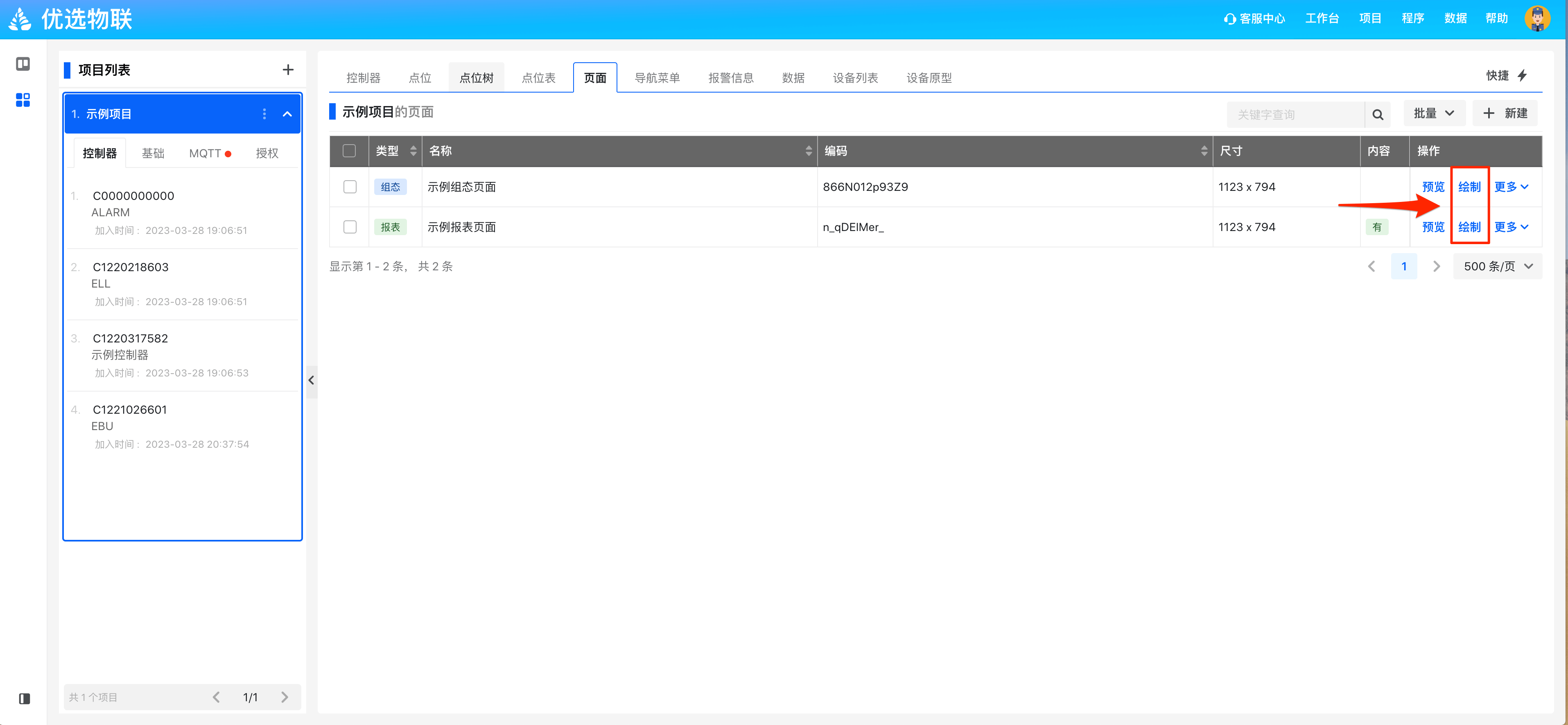This screenshot has width=1568, height=725.
Task: Go to next table page
Action: point(1437,267)
